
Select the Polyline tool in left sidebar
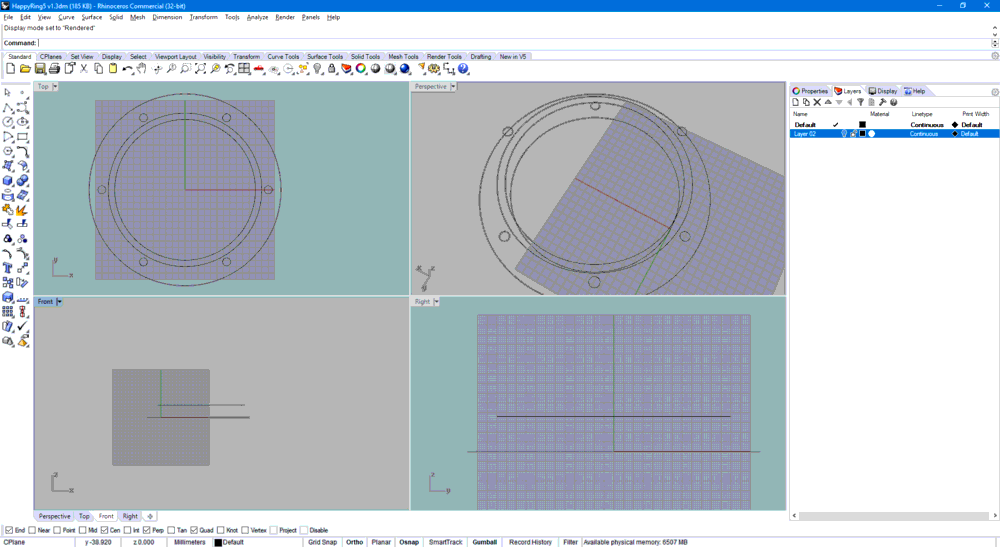[x=8, y=107]
